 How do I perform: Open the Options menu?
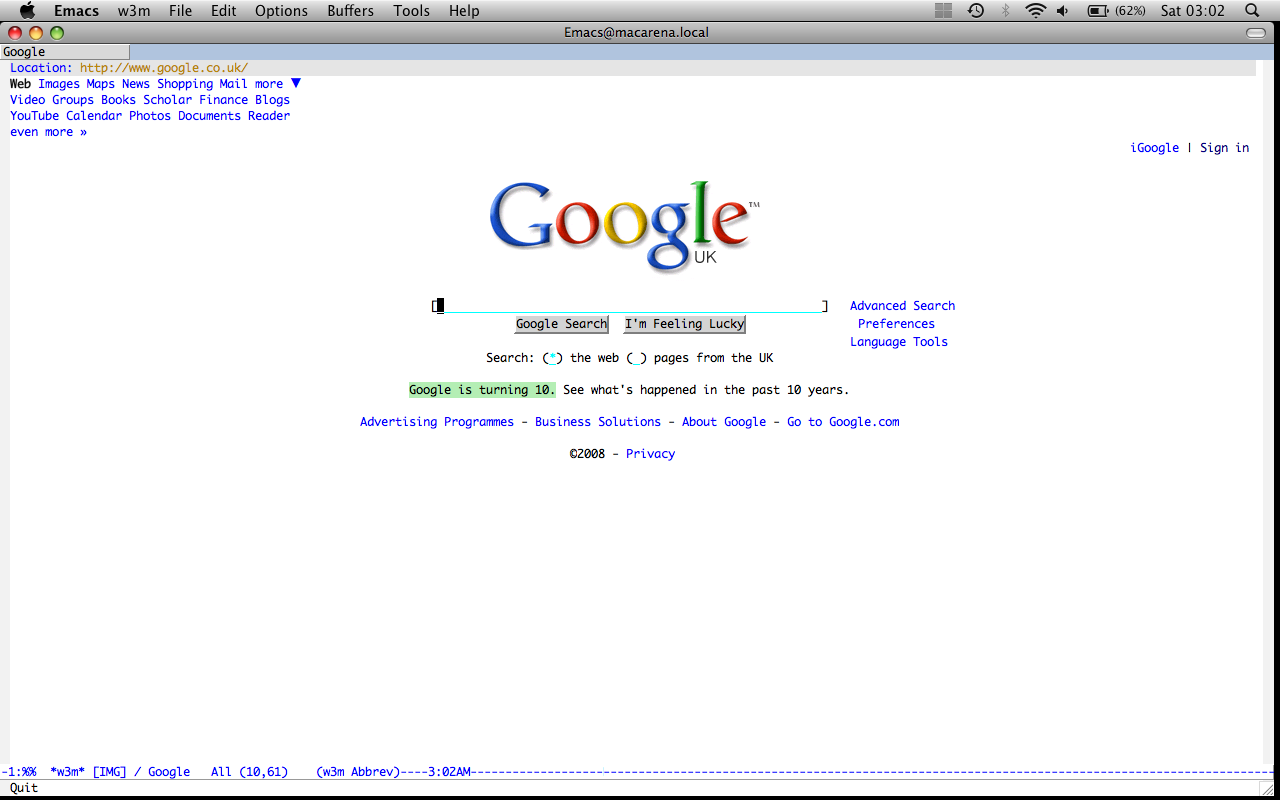(x=281, y=10)
